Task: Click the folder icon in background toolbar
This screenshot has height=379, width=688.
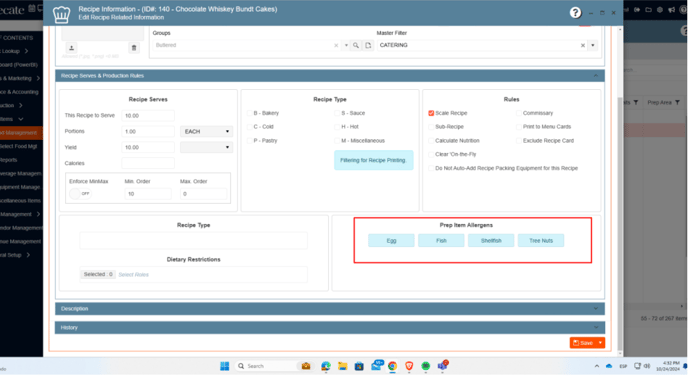Action: (x=648, y=10)
